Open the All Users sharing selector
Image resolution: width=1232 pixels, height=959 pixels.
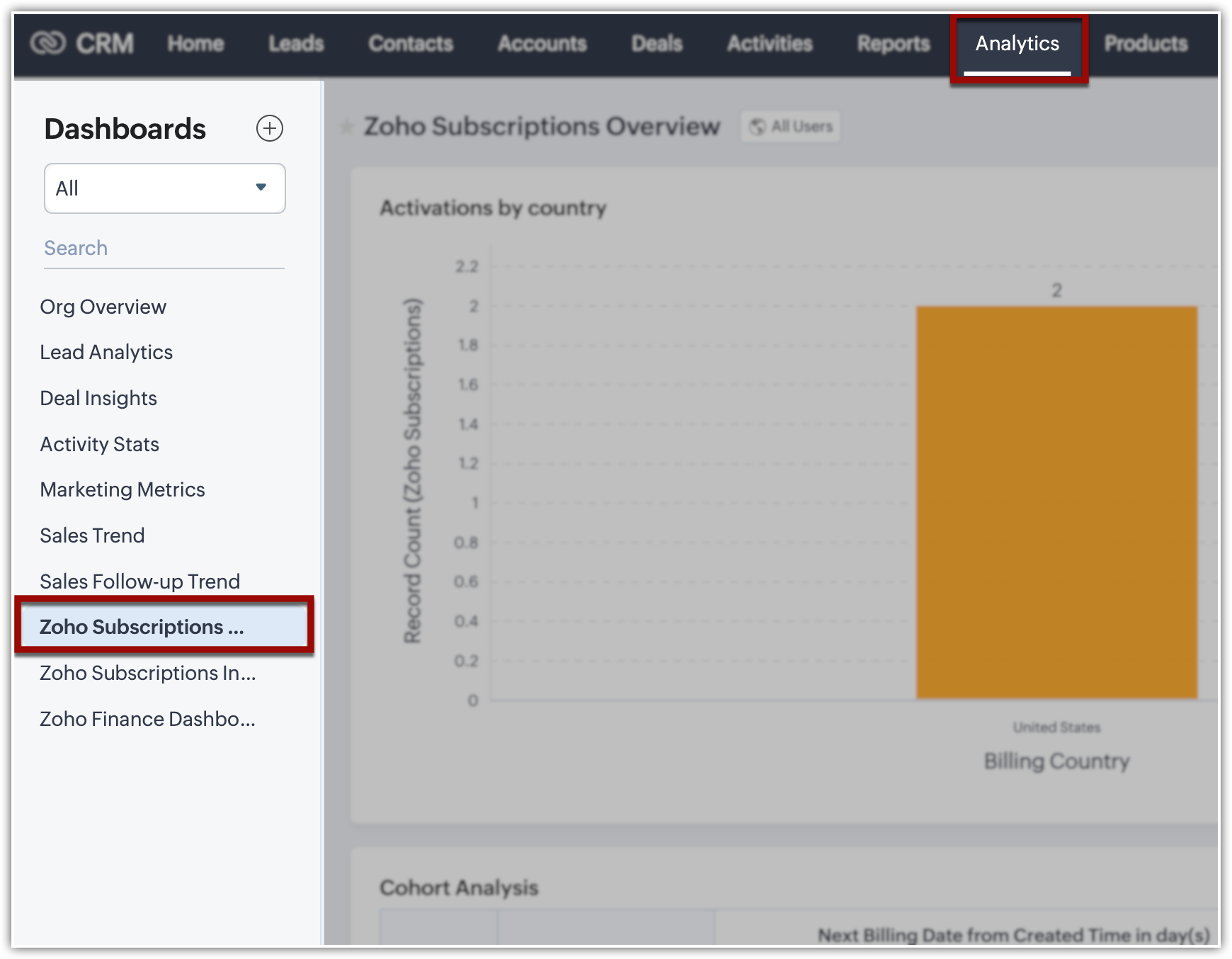pos(791,127)
